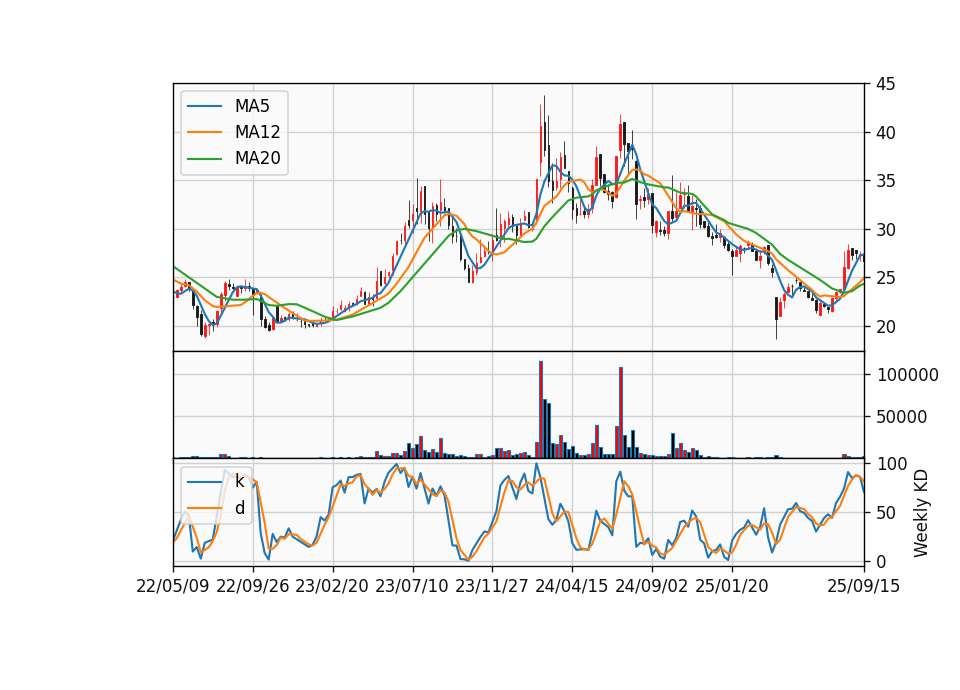Click the 23/11/27 date tick label
Image resolution: width=960 pixels, height=690 pixels.
[492, 586]
